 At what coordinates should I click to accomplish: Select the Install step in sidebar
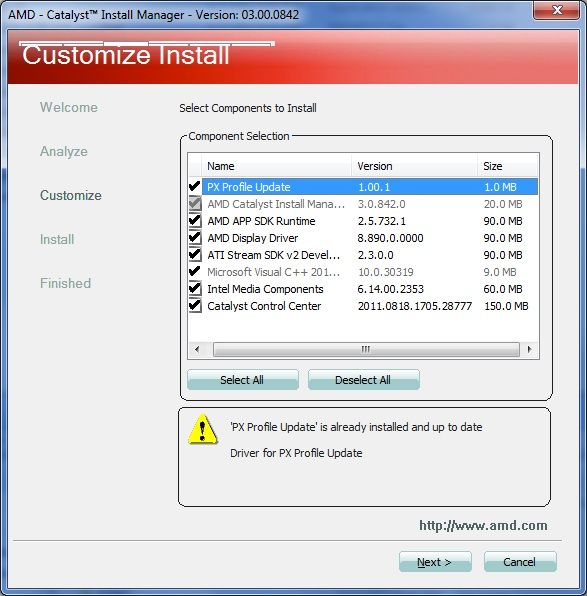(x=57, y=239)
